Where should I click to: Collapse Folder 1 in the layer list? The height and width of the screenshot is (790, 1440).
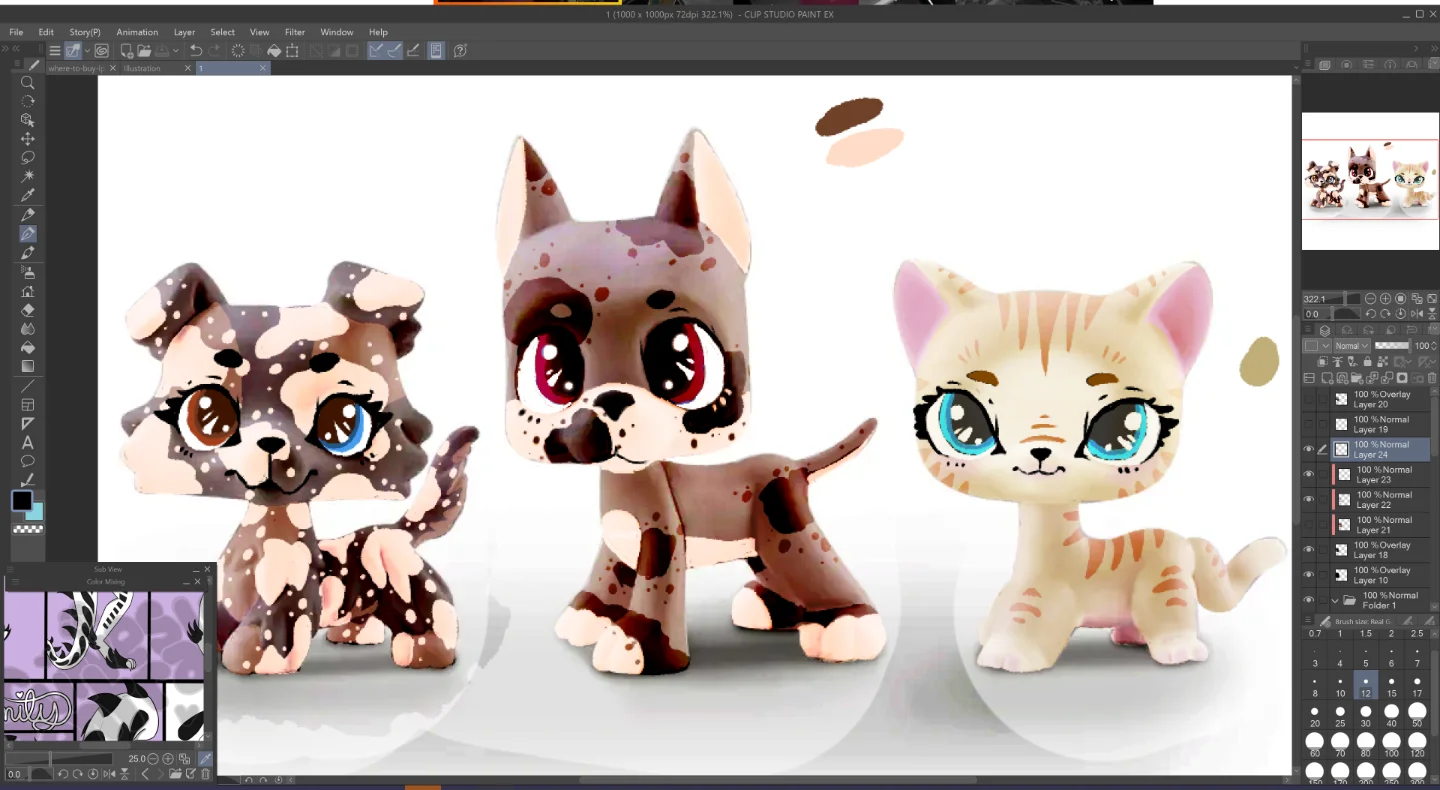[x=1334, y=600]
